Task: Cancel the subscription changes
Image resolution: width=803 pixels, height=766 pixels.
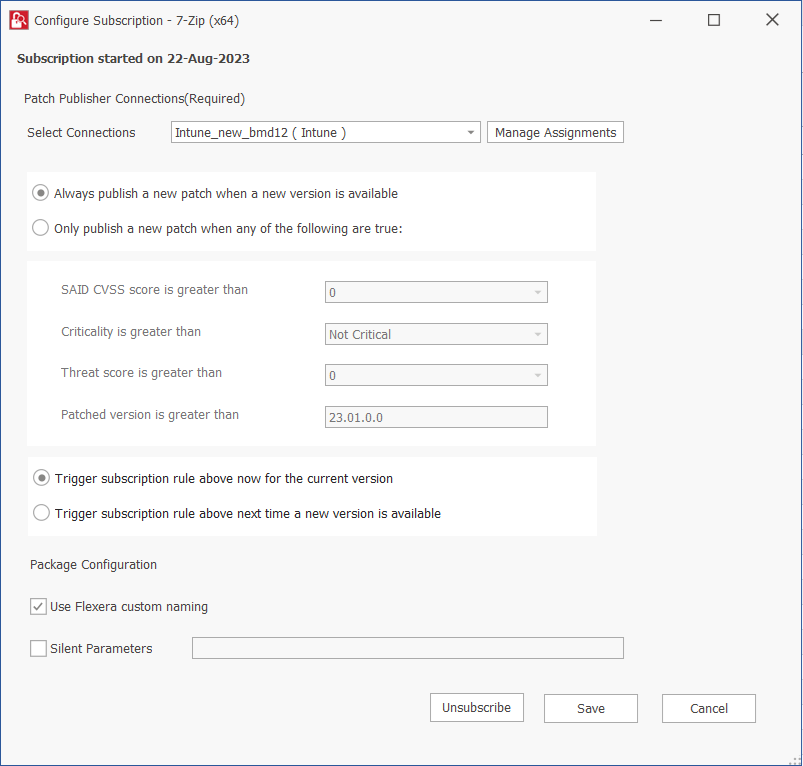Action: (708, 708)
